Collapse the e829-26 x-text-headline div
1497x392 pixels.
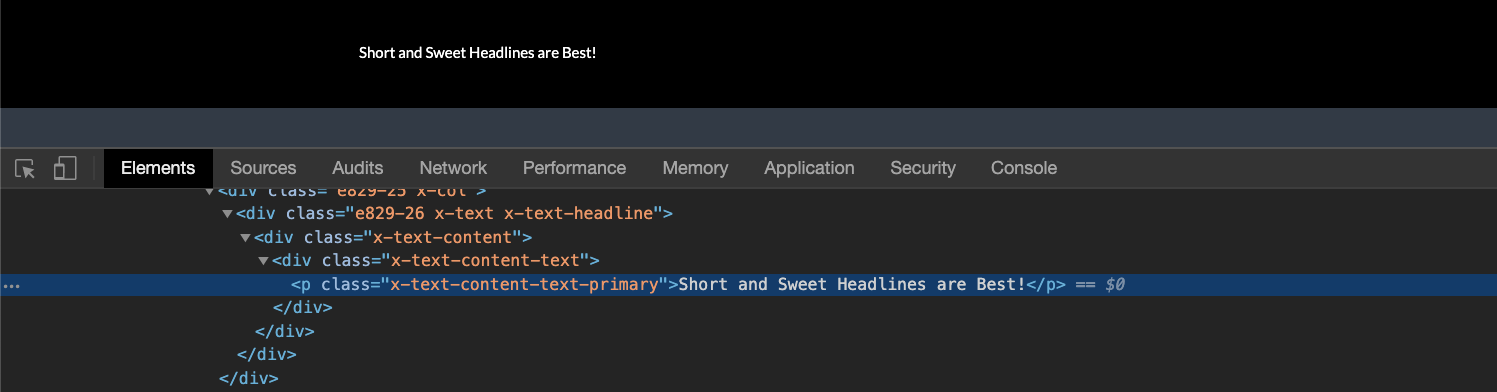pos(227,213)
